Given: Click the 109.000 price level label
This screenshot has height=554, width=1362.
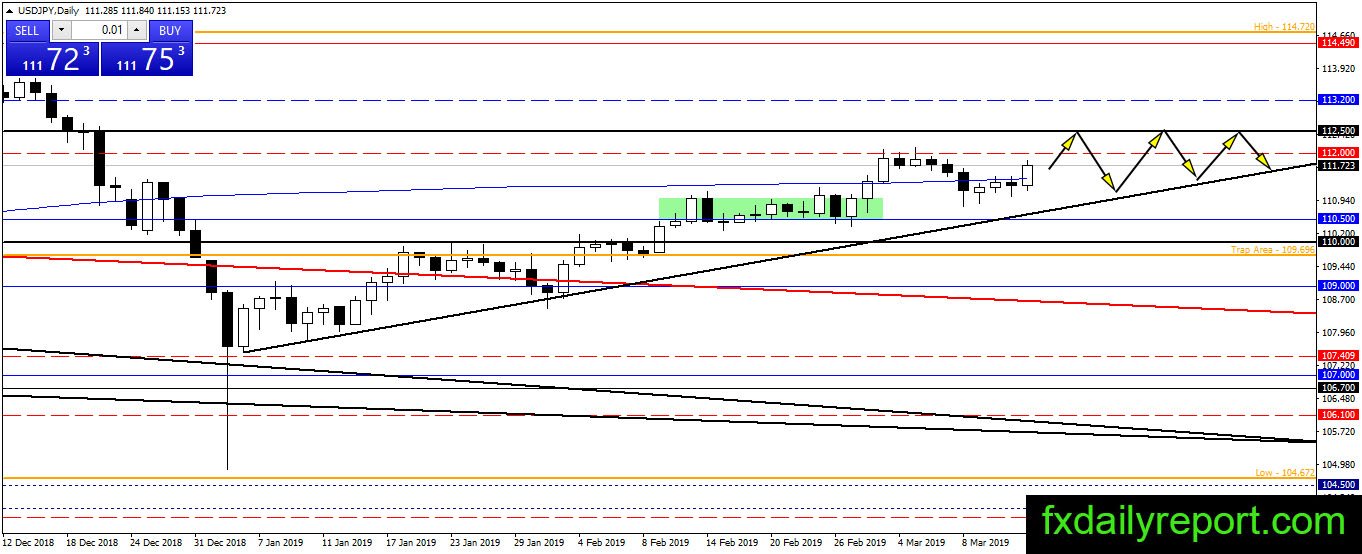Looking at the screenshot, I should (x=1338, y=286).
